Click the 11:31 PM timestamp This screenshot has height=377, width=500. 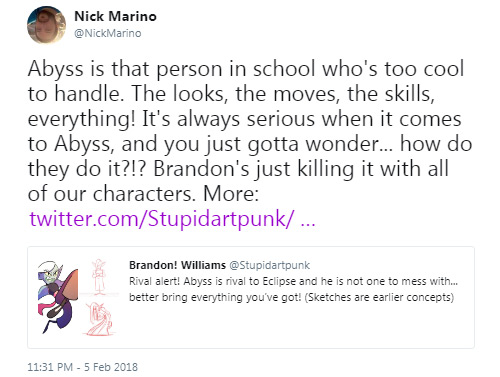pyautogui.click(x=50, y=367)
